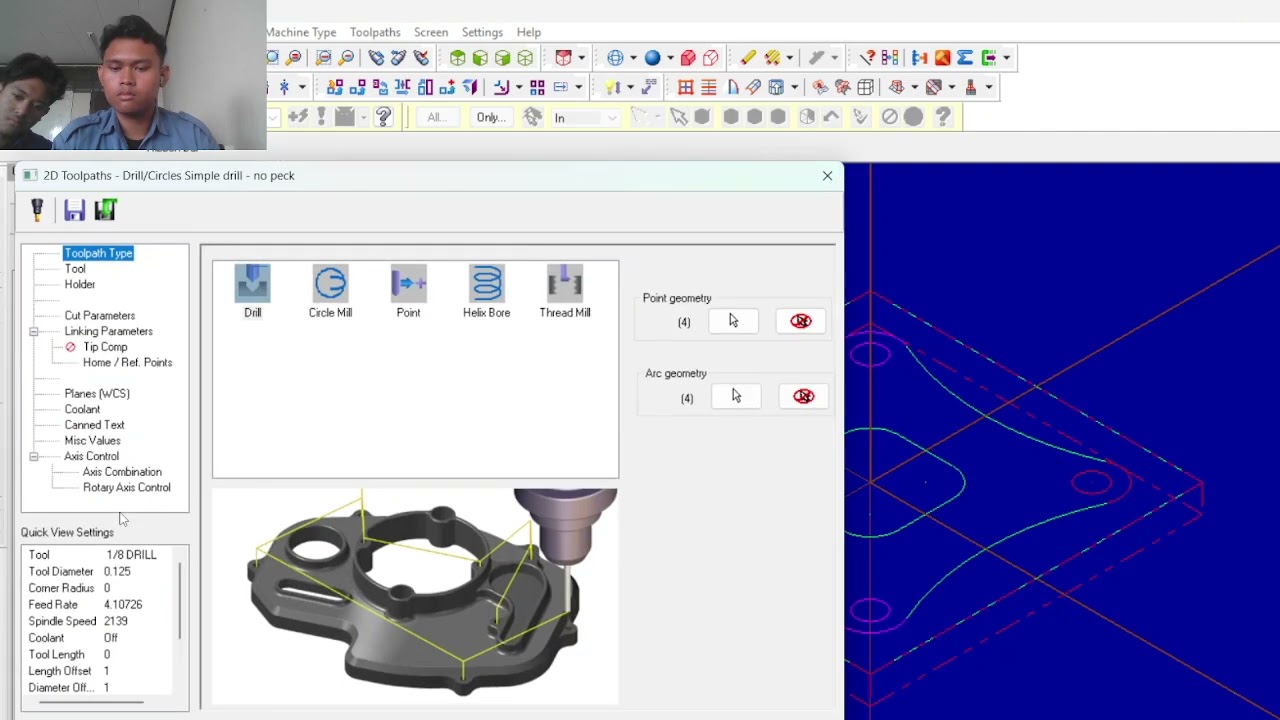Select the Circle Mill toolpath type

click(330, 292)
